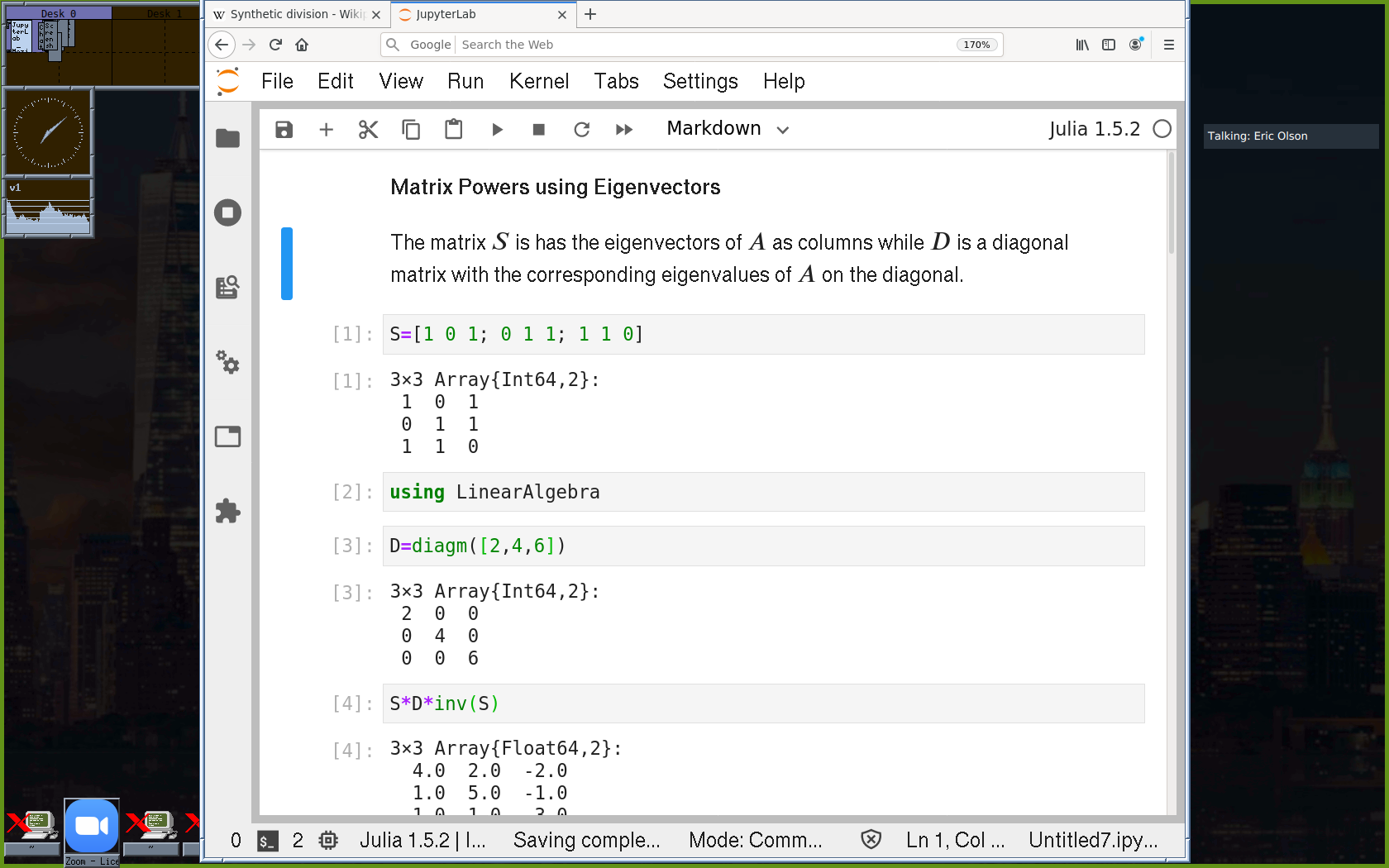This screenshot has width=1389, height=868.
Task: Insert a new cell with plus icon
Action: [x=326, y=129]
